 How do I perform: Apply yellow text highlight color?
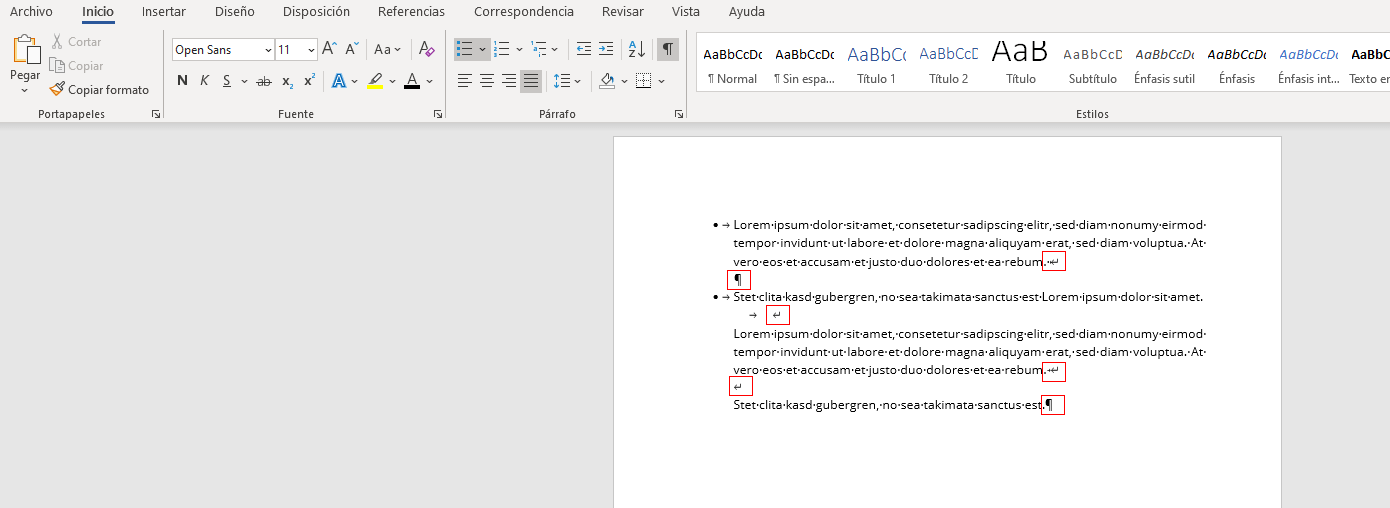(x=375, y=81)
